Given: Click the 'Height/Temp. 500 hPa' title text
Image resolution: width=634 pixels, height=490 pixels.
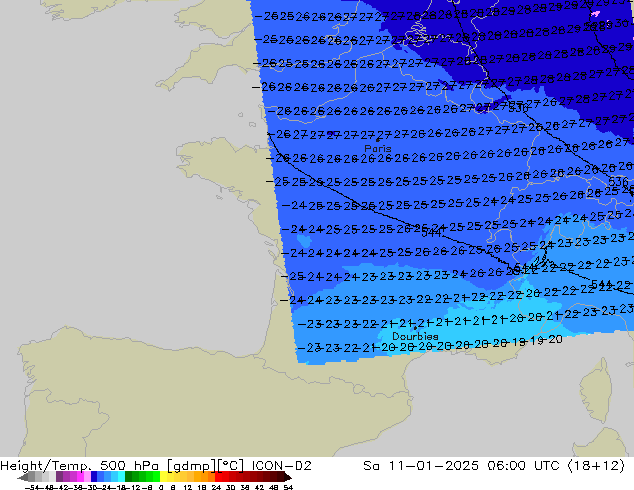Looking at the screenshot, I should (x=81, y=466).
